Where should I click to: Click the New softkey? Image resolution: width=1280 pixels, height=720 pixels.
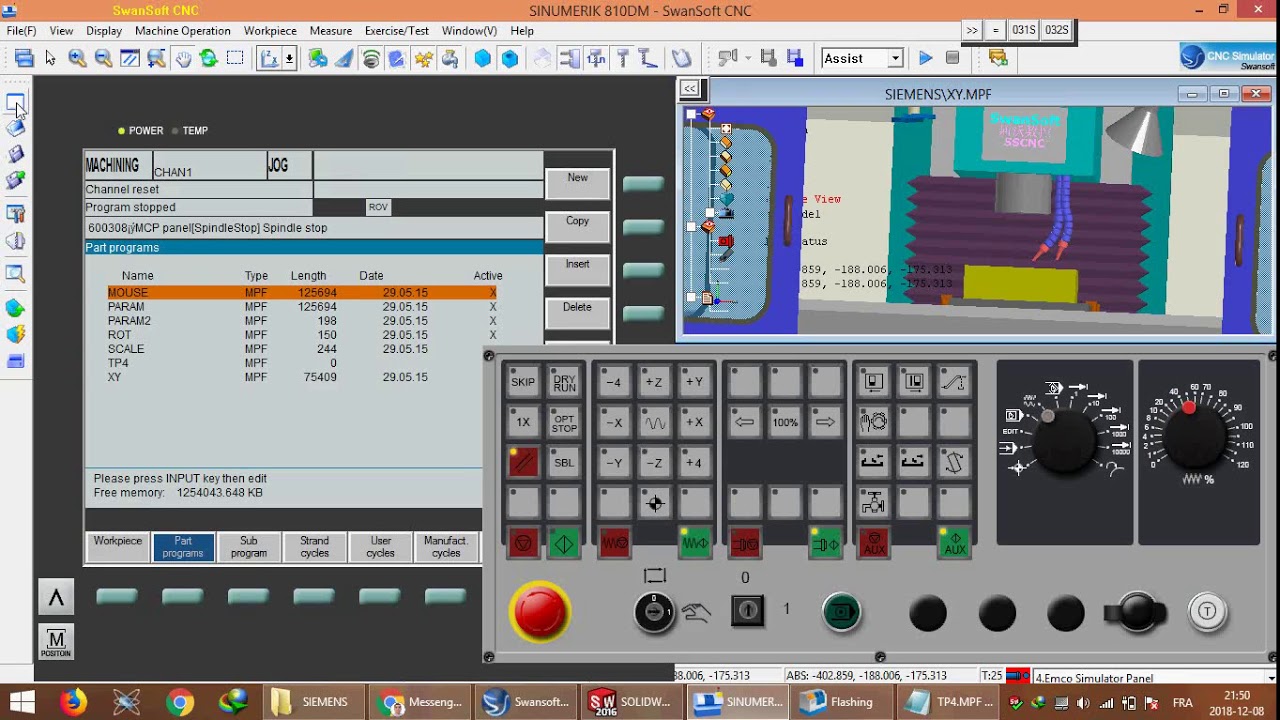click(578, 184)
